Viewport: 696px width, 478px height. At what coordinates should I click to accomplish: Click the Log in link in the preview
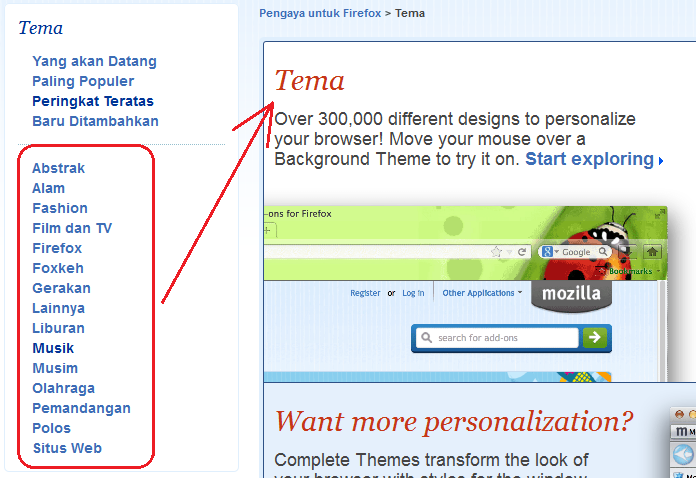[x=413, y=293]
